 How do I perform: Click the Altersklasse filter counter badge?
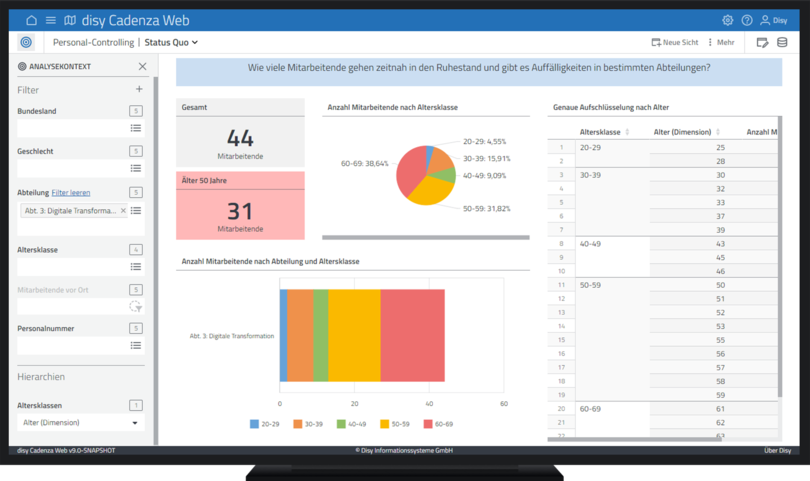click(x=136, y=250)
